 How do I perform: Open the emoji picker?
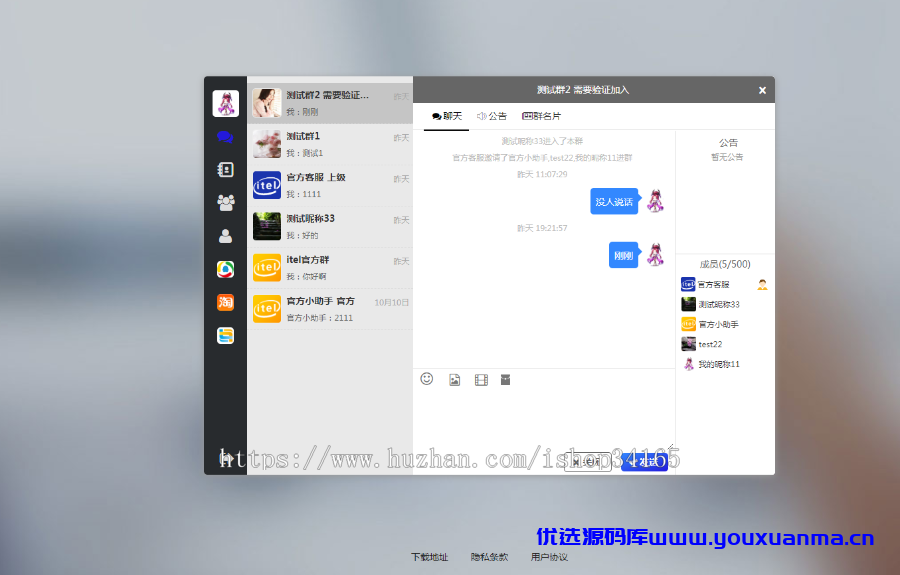(x=426, y=379)
